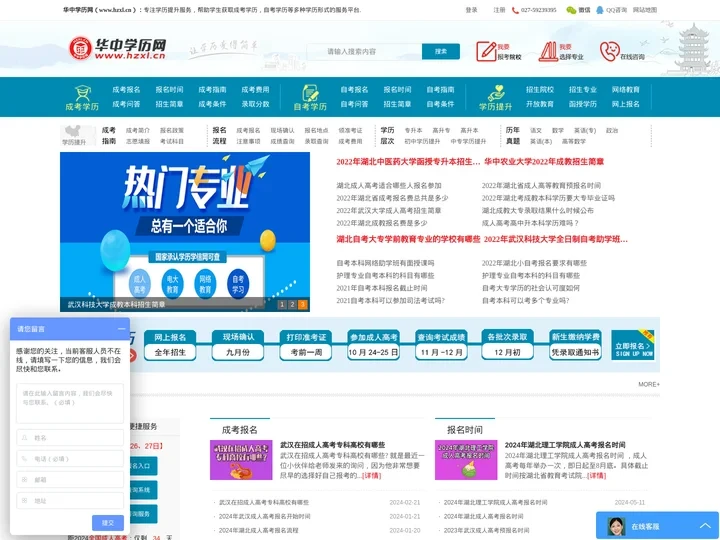Click [详情] link in the 成考报名 article
Screen dimensions: 720x540
[371, 476]
